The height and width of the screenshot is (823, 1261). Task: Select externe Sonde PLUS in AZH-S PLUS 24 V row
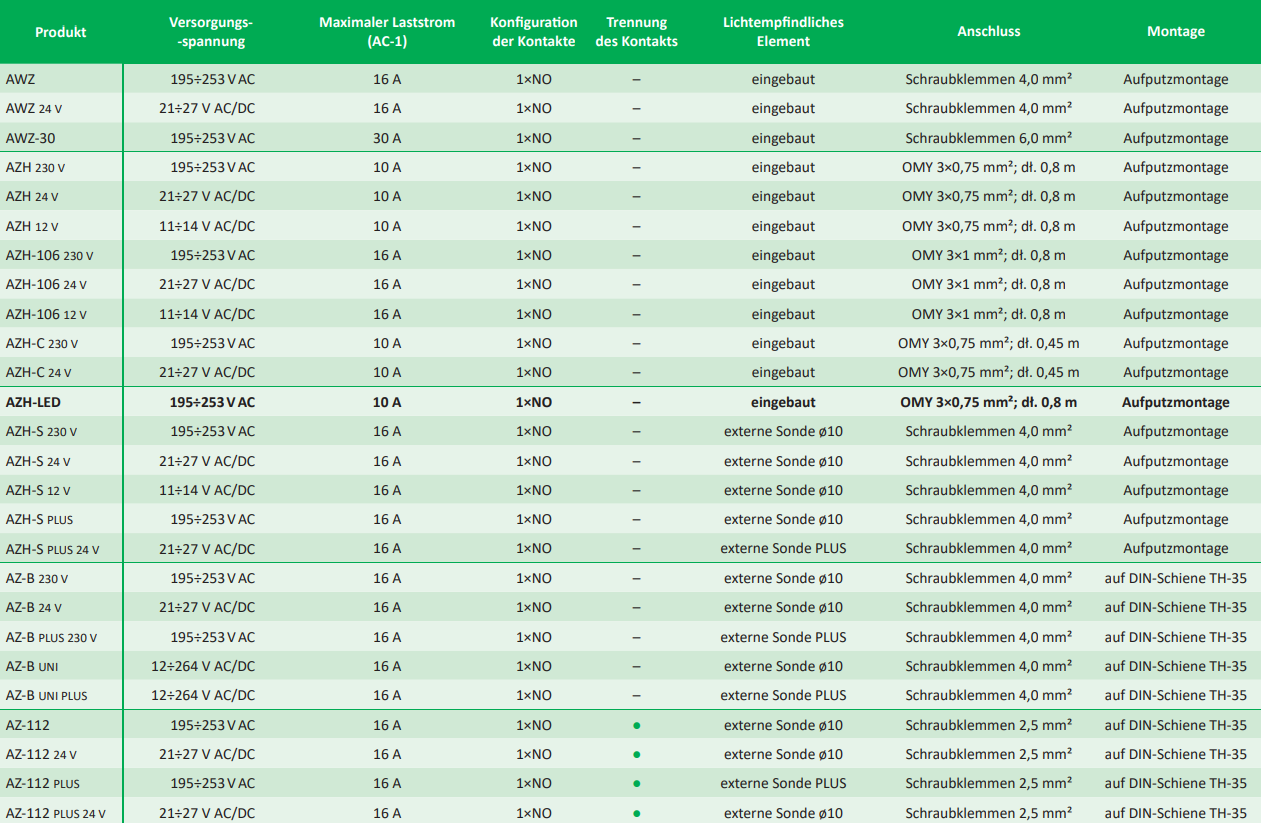click(783, 548)
